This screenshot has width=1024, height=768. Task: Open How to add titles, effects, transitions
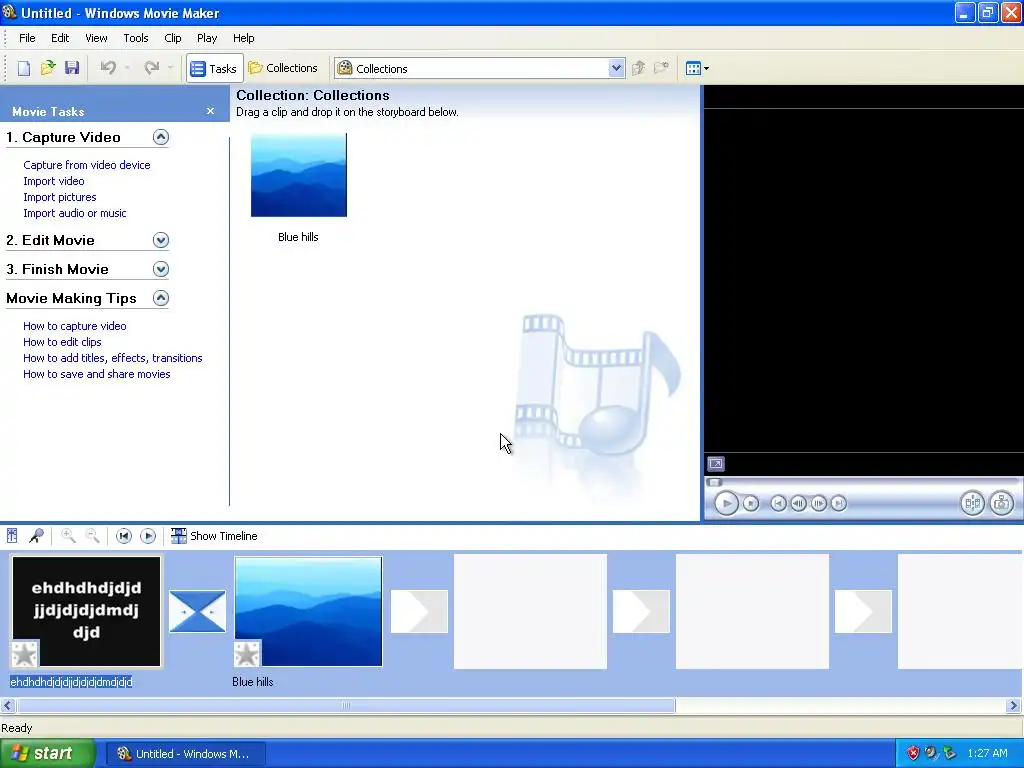(112, 358)
